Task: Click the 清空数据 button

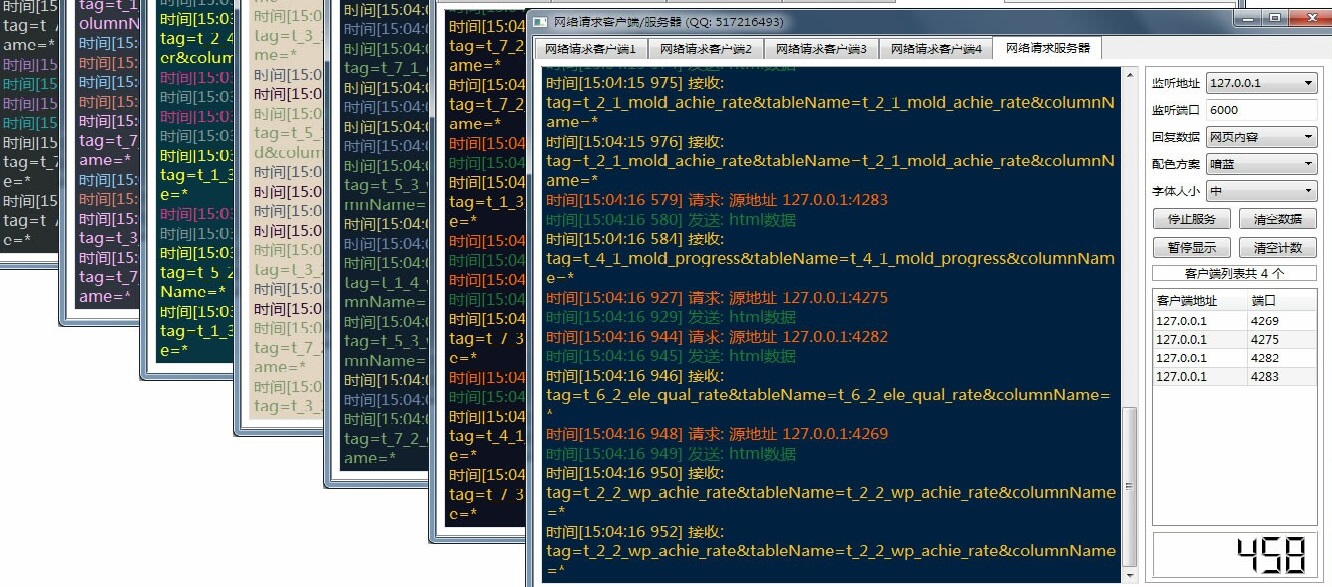Action: (1278, 219)
